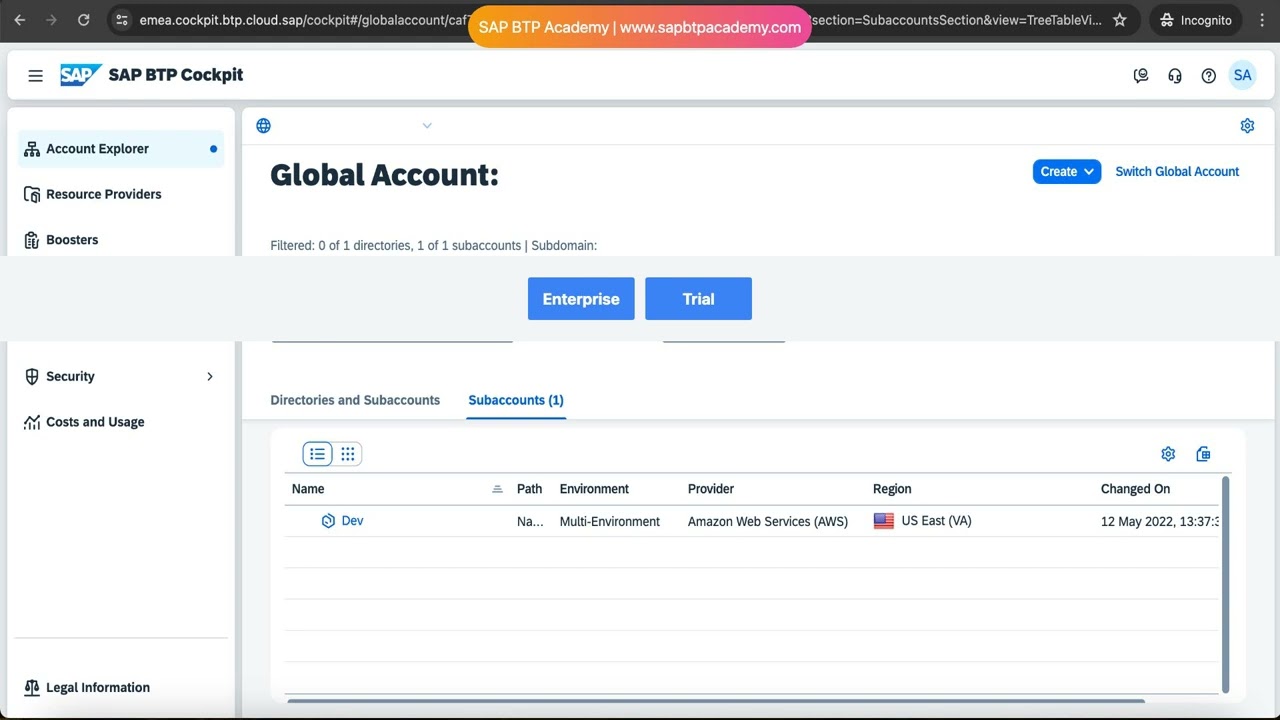Open the Dev subaccount link
The width and height of the screenshot is (1280, 720).
352,521
